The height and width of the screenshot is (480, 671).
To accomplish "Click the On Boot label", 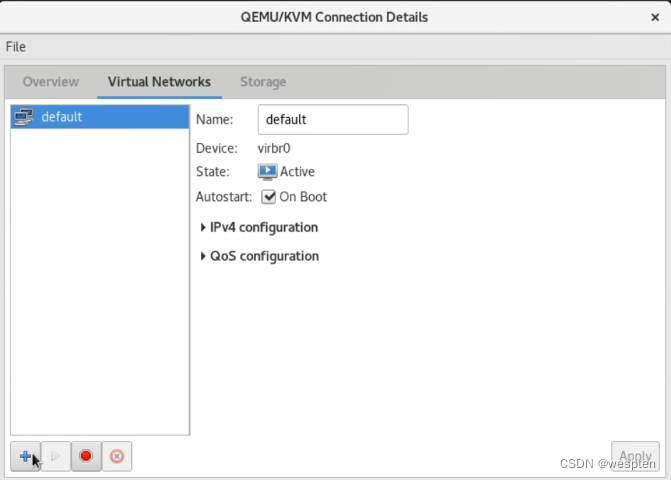I will click(303, 197).
